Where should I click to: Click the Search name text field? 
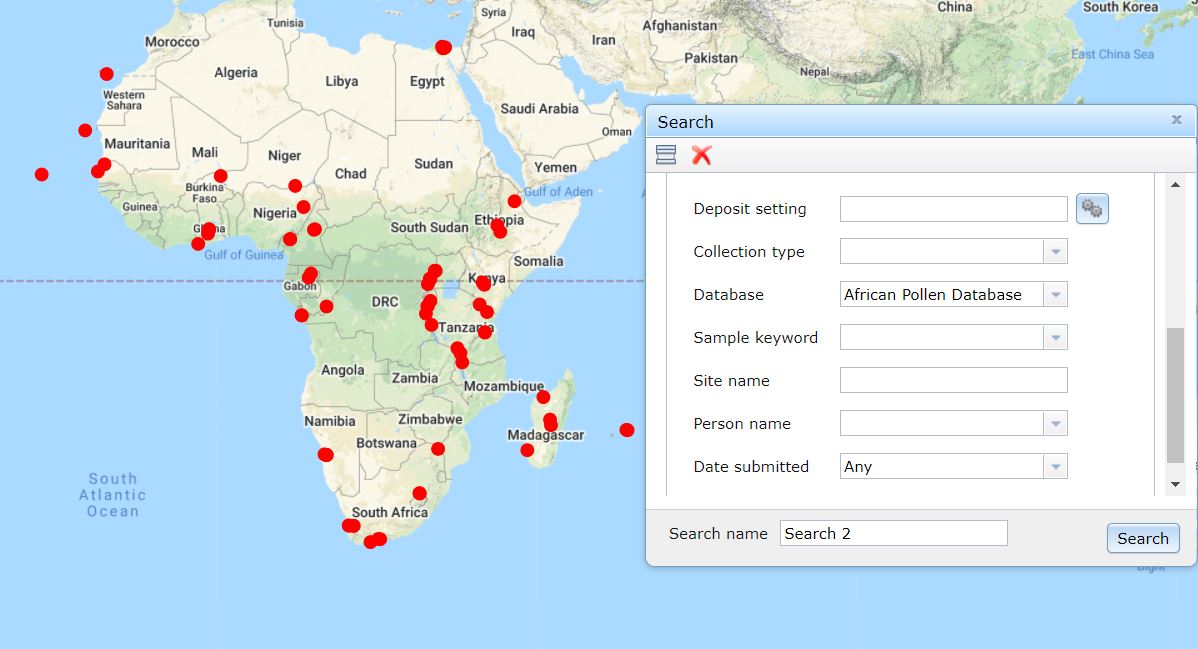pyautogui.click(x=893, y=534)
